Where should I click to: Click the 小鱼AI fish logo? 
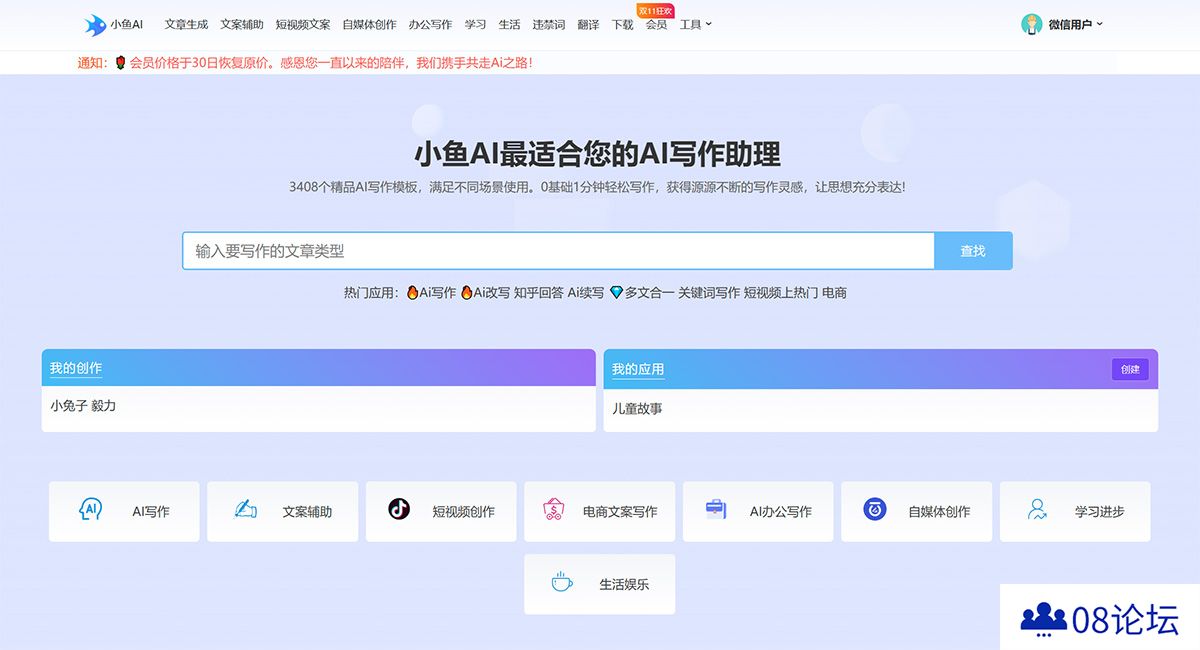coord(96,25)
